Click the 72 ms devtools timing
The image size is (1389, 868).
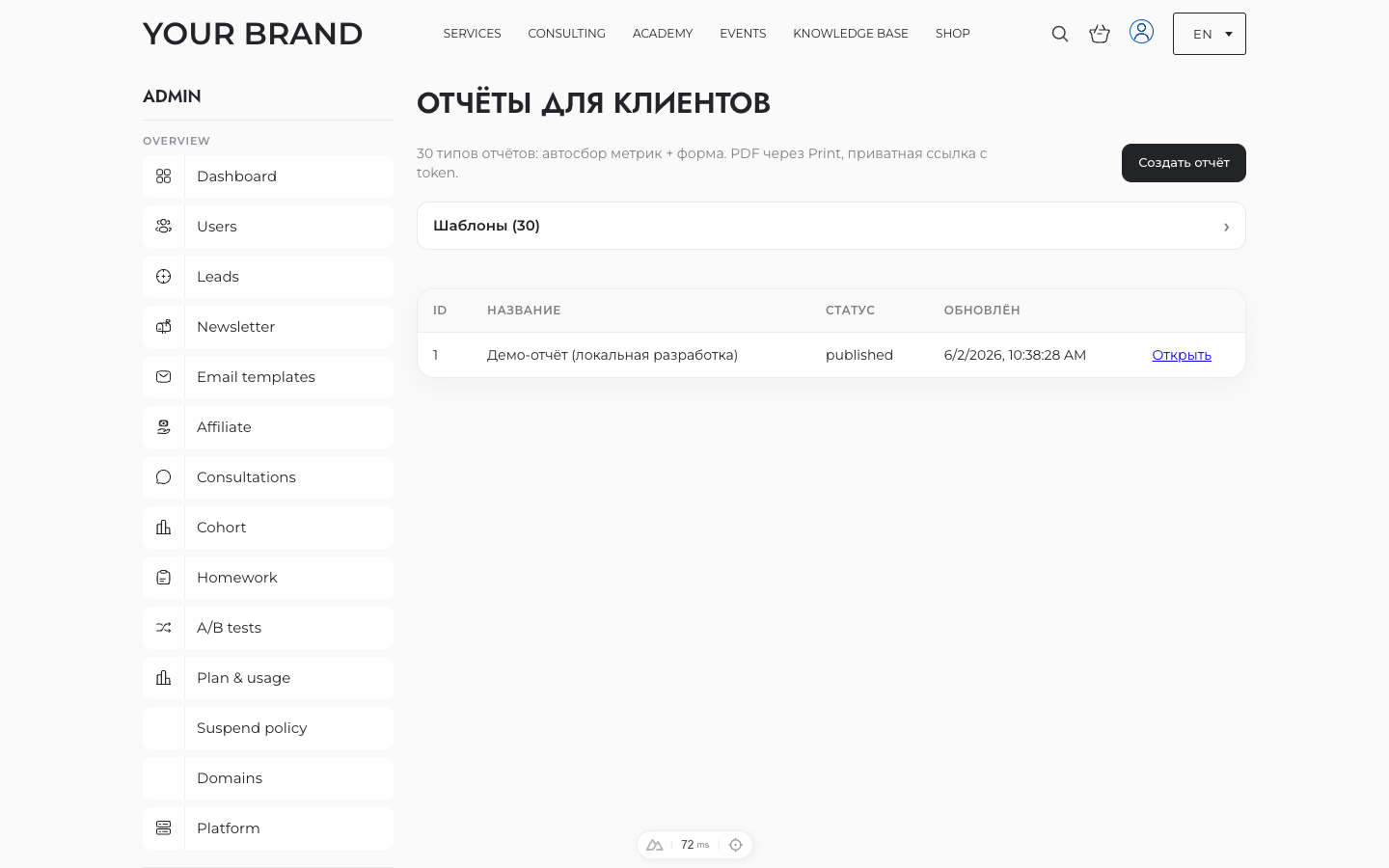(x=694, y=845)
